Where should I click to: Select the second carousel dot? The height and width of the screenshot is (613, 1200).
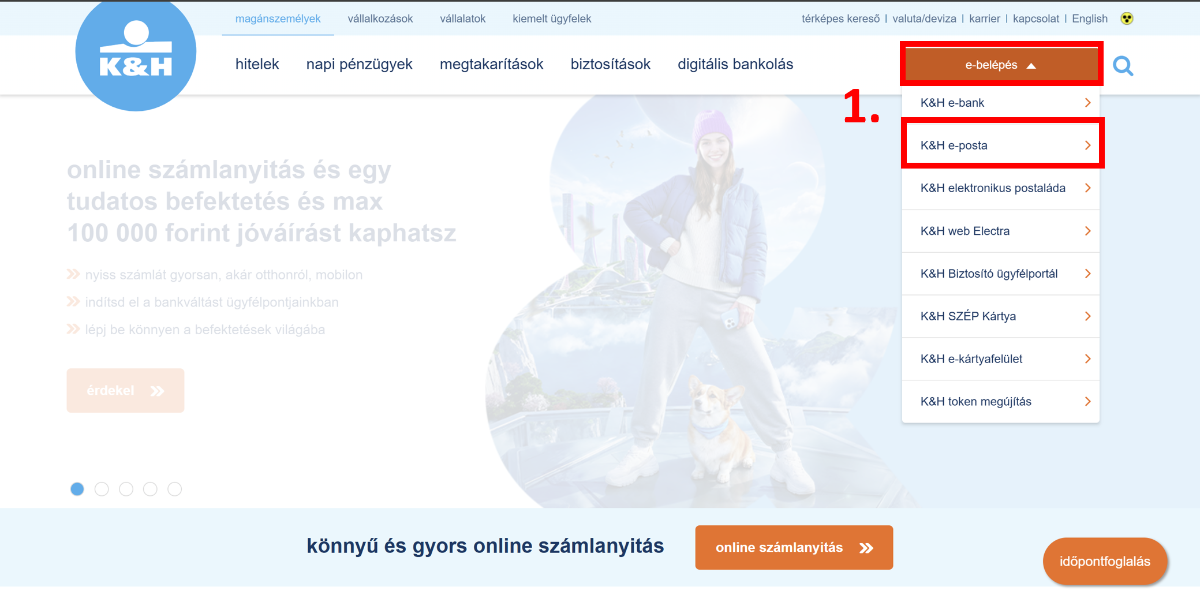[x=102, y=489]
